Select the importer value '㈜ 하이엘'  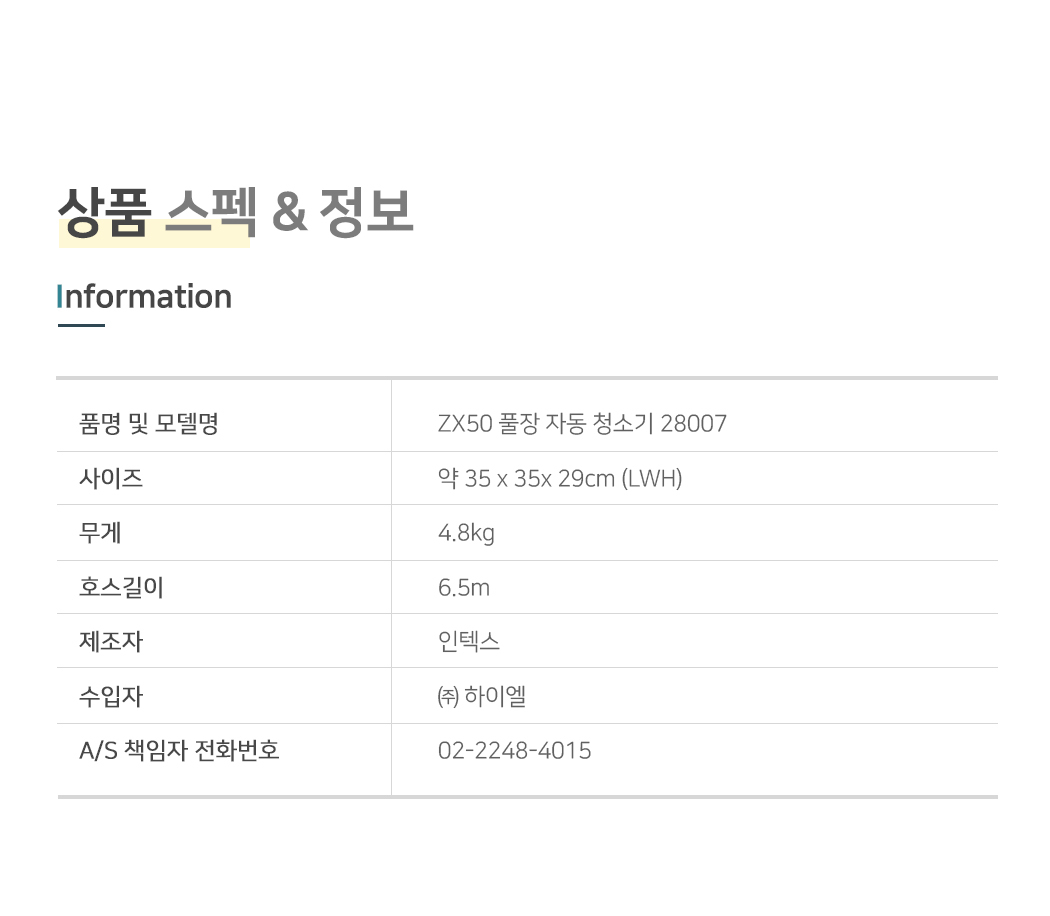coord(482,696)
